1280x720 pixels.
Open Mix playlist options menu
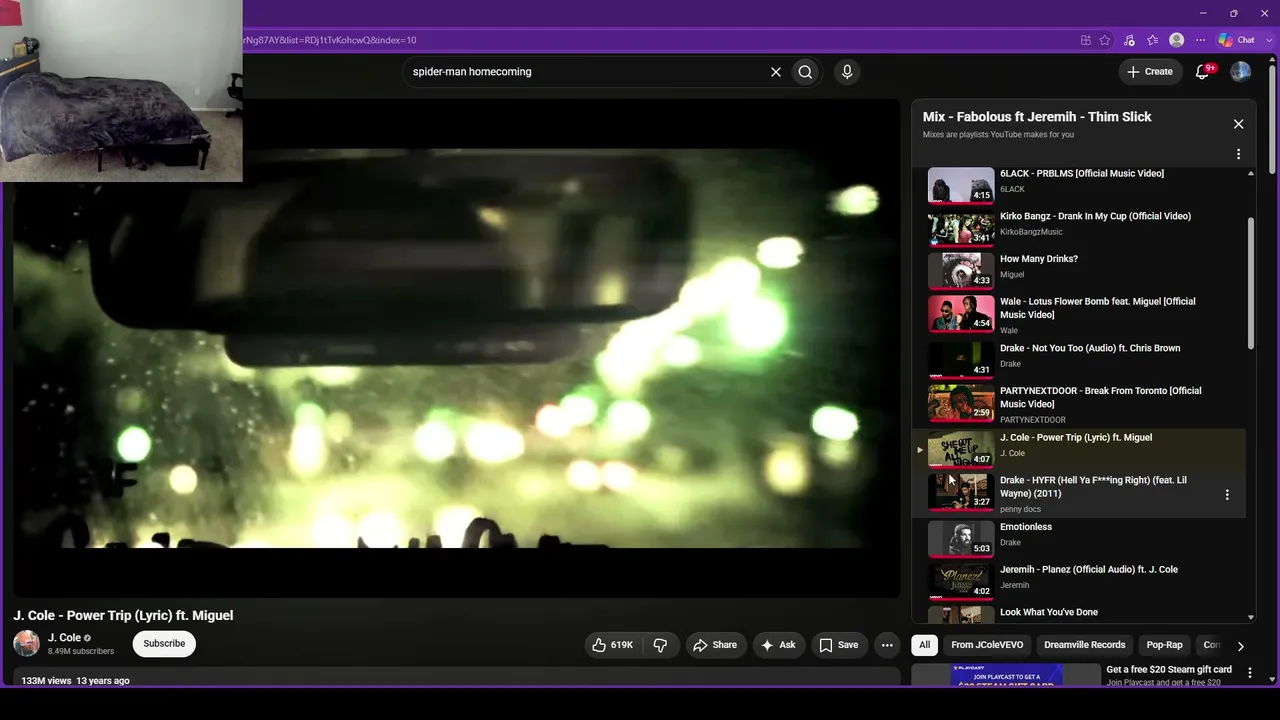1238,154
